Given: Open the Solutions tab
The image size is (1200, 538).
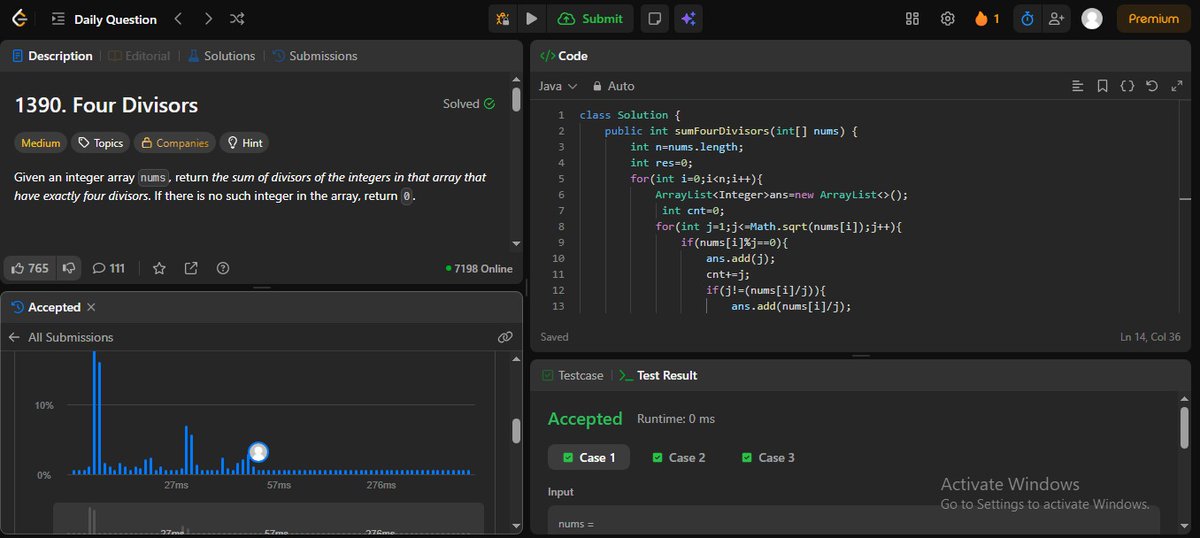Looking at the screenshot, I should pyautogui.click(x=221, y=56).
